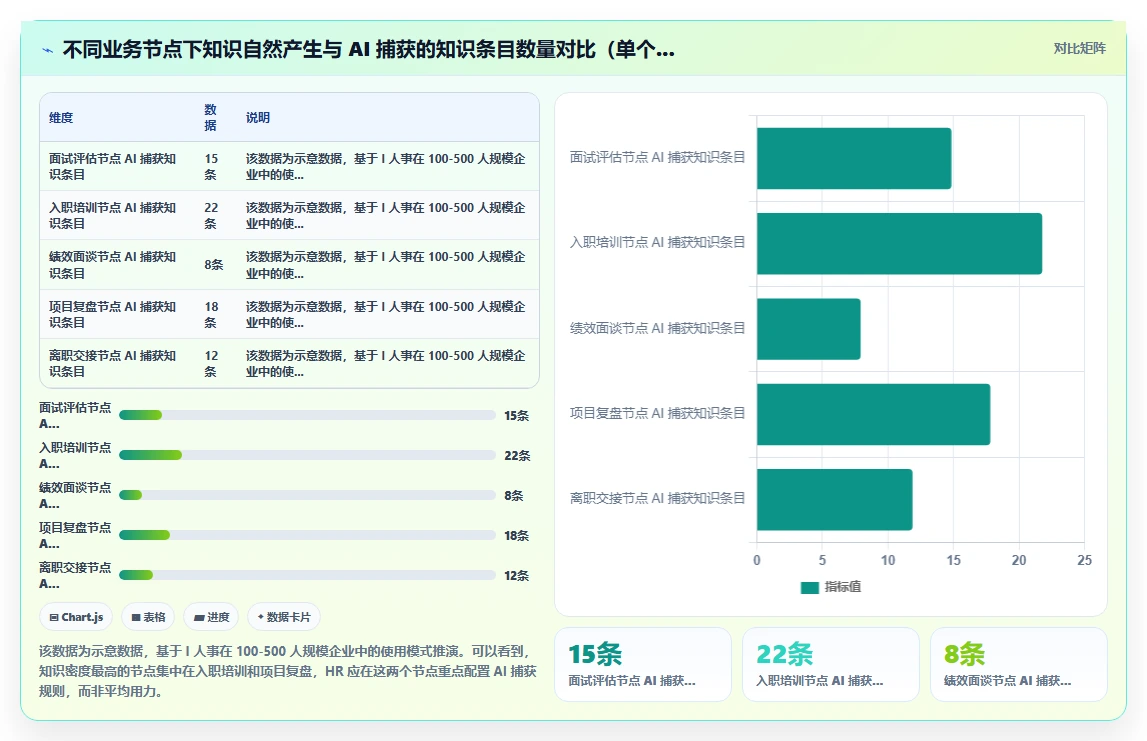1147x741 pixels.
Task: Click the 离职交接节点 chart bar
Action: [835, 500]
